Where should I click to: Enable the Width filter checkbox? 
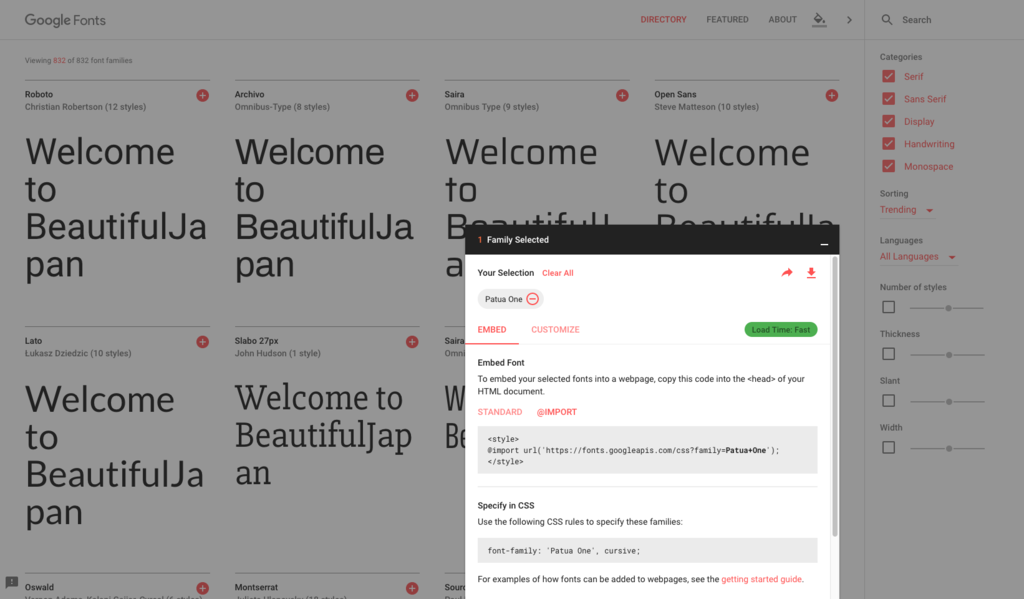coord(888,448)
